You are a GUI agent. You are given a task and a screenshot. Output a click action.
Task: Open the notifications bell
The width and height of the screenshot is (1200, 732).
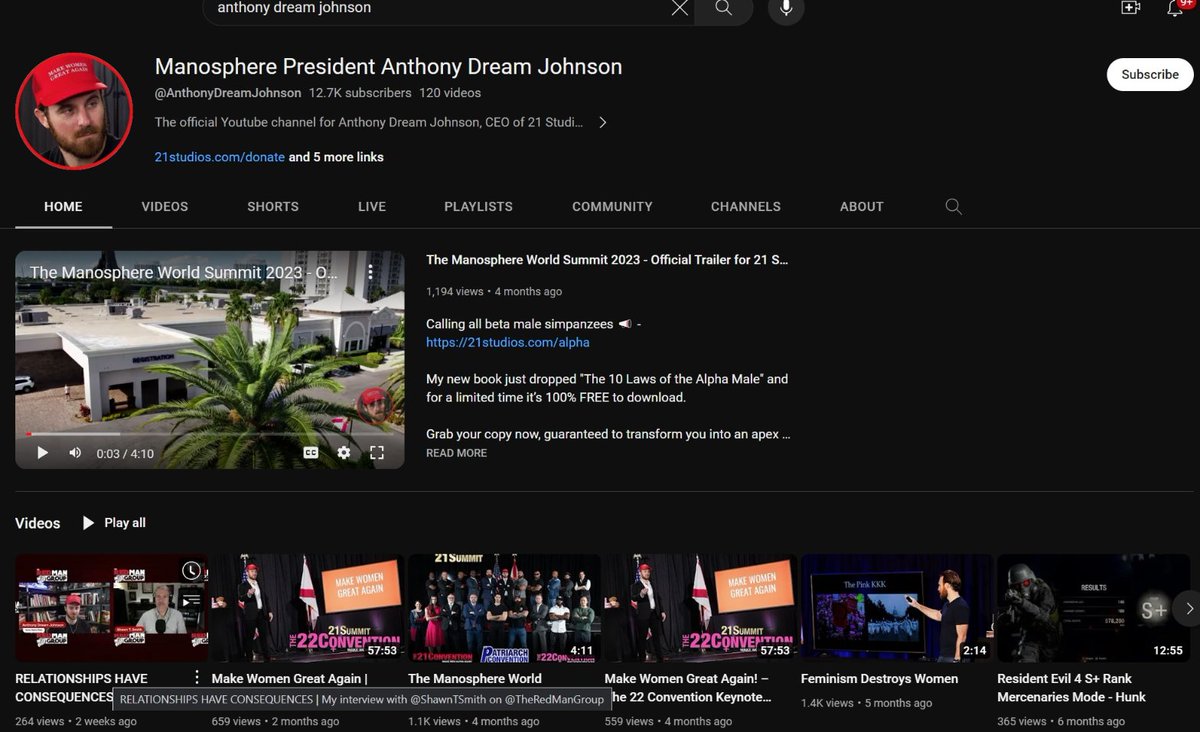(1175, 7)
